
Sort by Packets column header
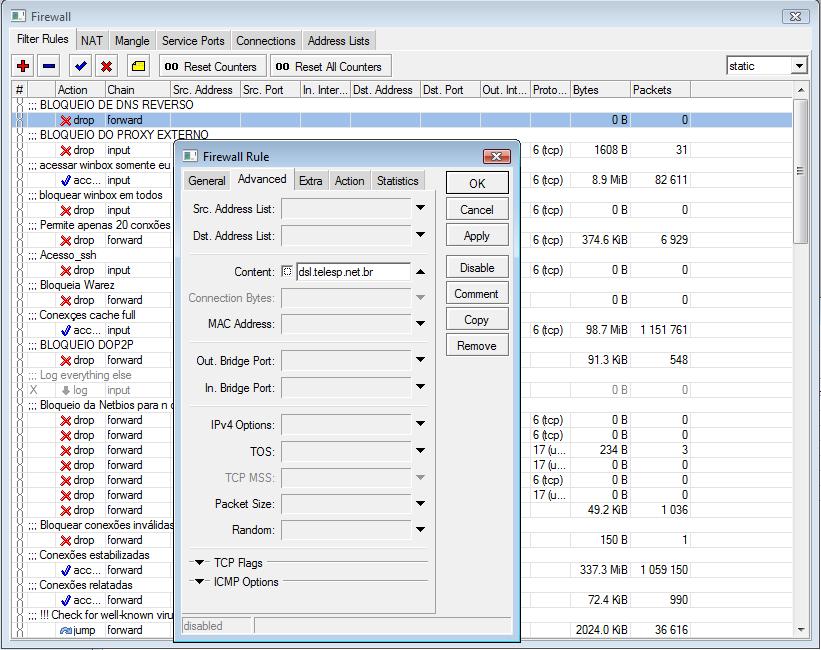[x=660, y=90]
